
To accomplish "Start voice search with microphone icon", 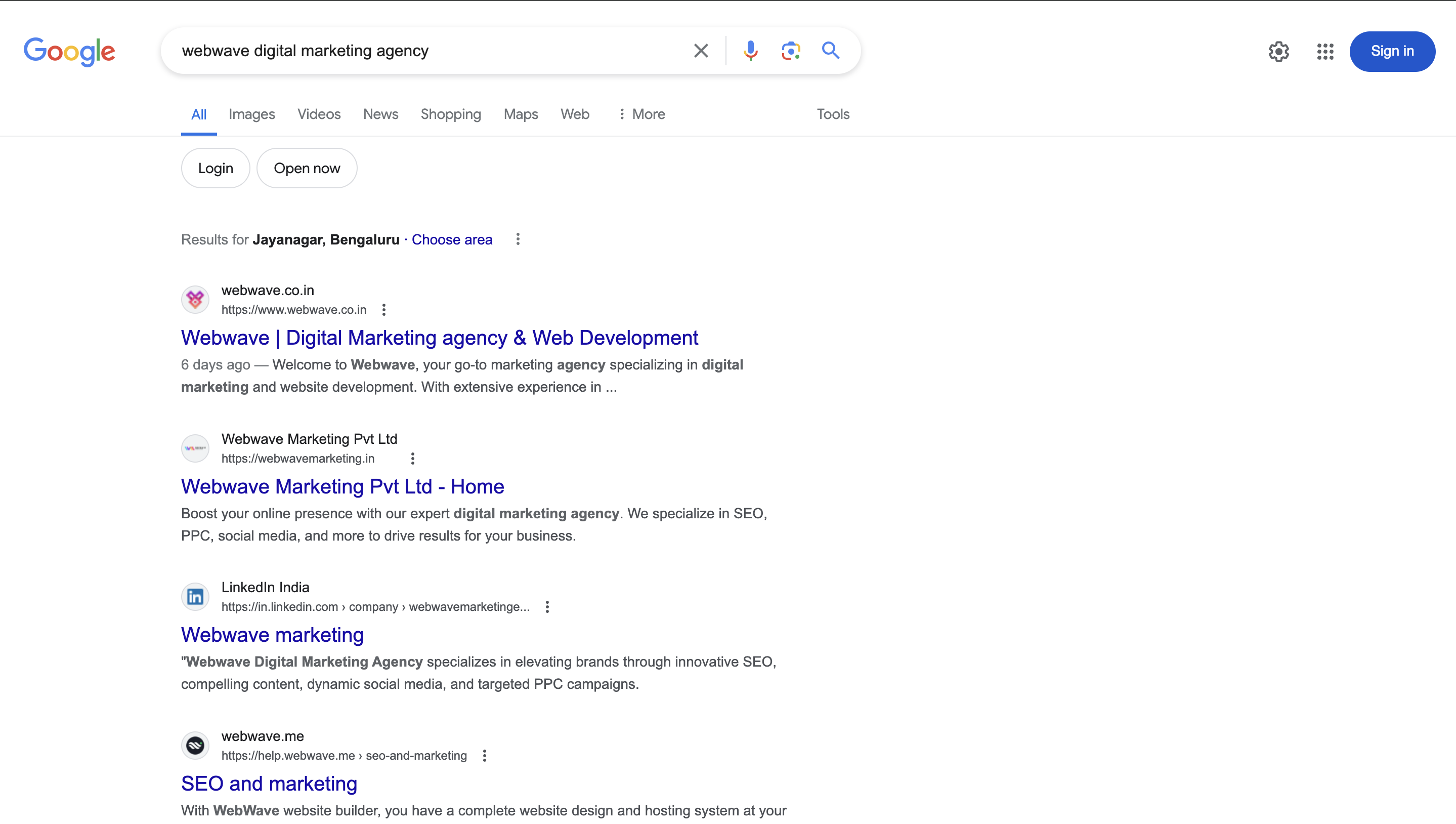I will [750, 51].
